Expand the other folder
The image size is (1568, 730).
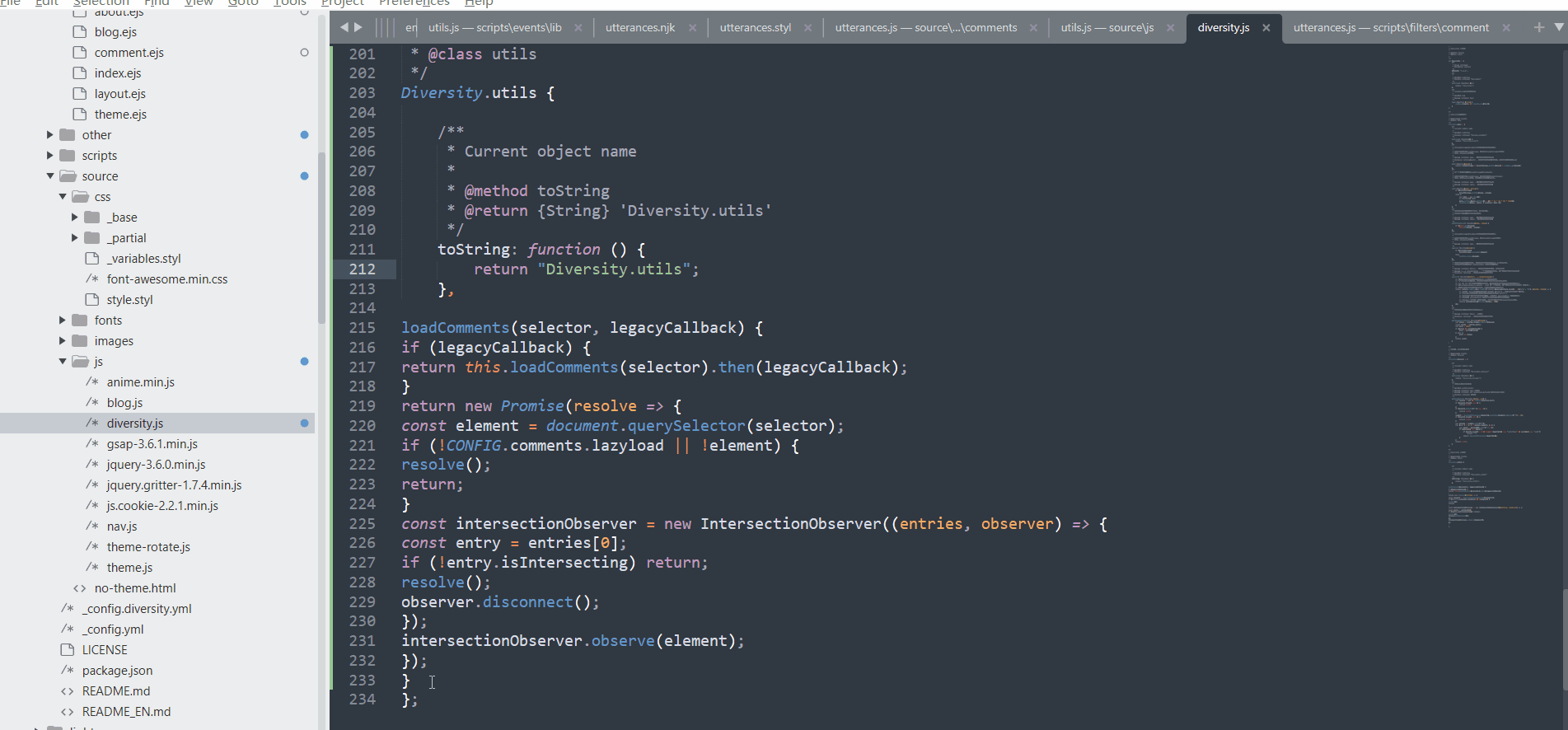pos(49,135)
